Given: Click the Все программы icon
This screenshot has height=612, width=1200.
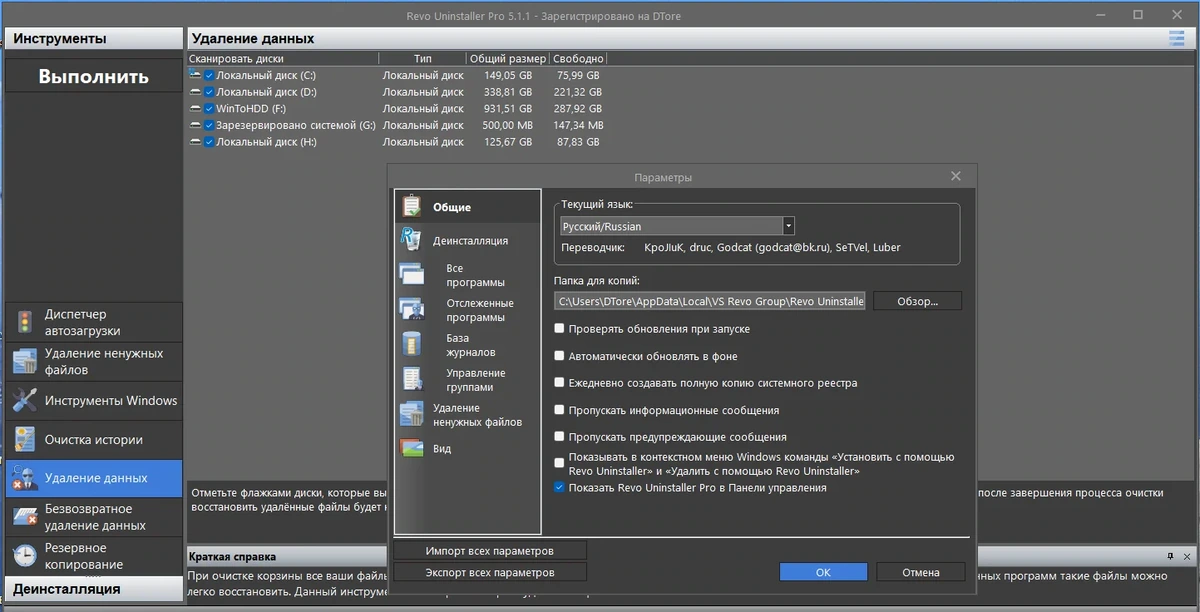Looking at the screenshot, I should pos(412,274).
